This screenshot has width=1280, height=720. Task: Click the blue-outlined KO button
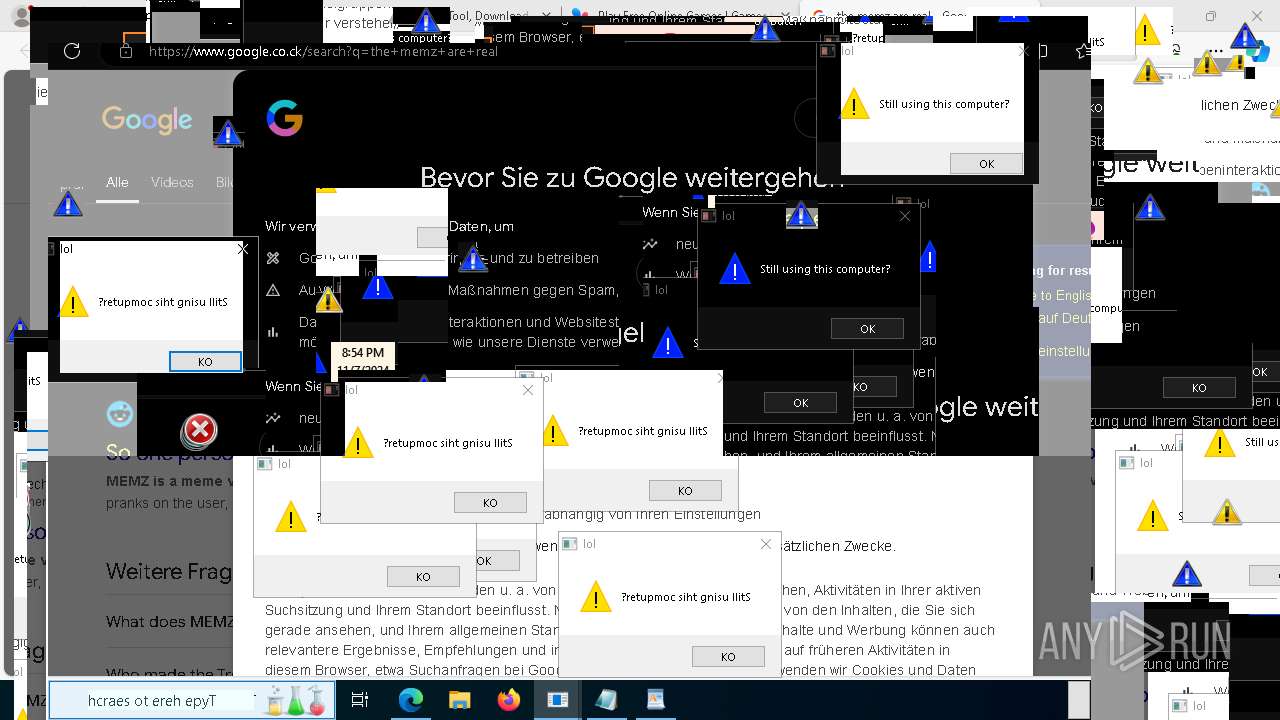[205, 362]
